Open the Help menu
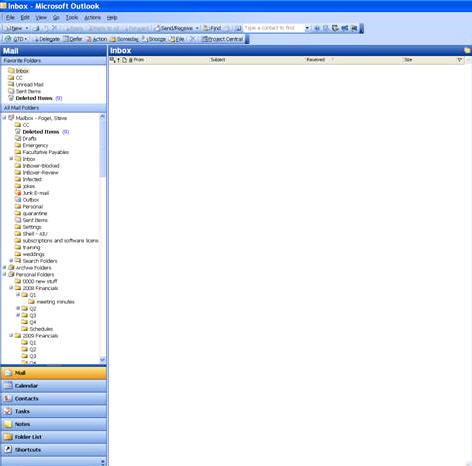The image size is (472, 466). (x=112, y=17)
